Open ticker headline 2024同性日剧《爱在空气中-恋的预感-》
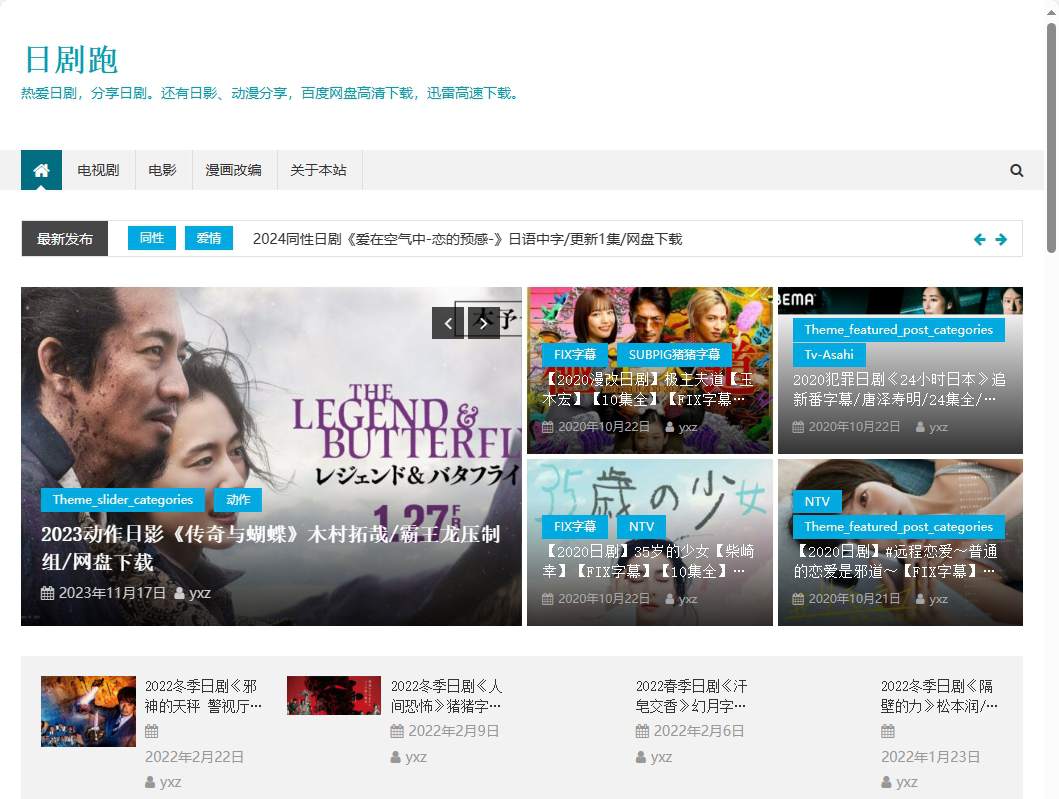 click(467, 239)
